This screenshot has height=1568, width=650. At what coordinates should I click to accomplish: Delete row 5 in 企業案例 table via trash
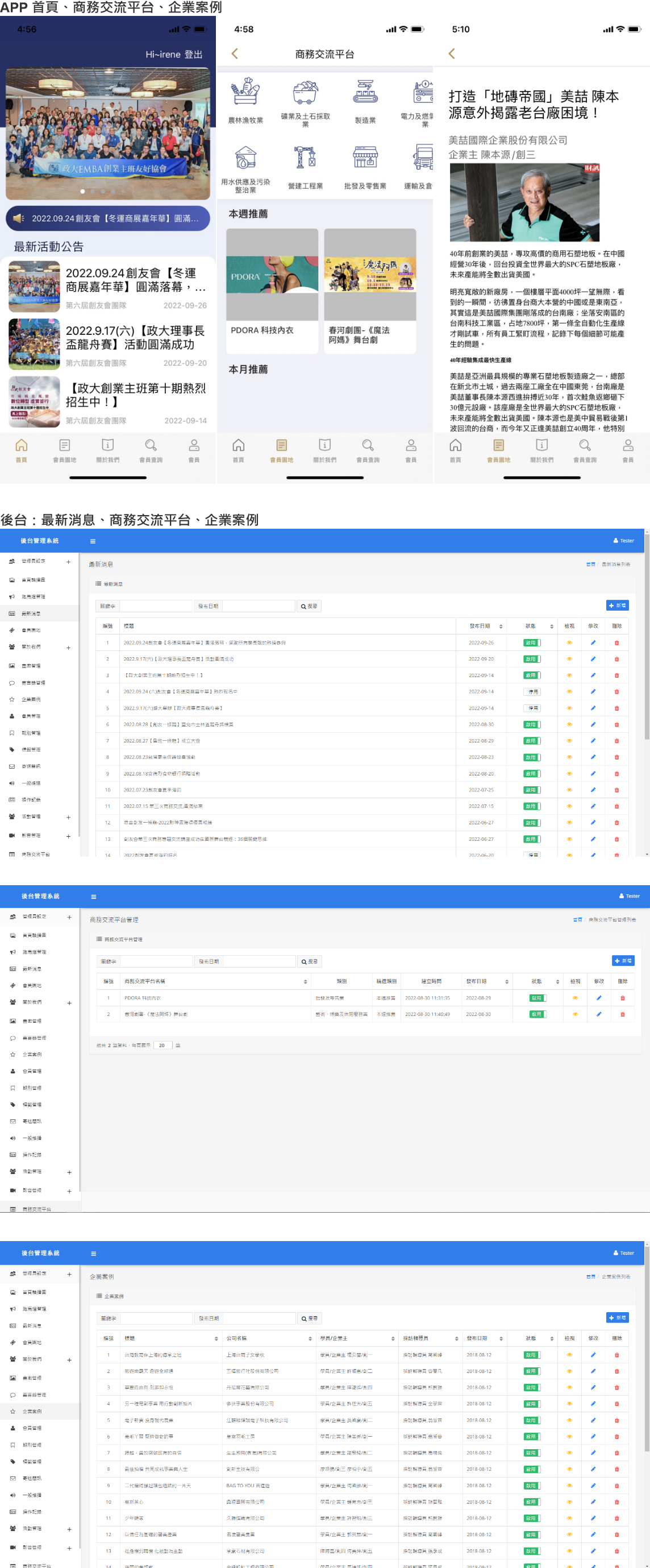(x=616, y=1420)
